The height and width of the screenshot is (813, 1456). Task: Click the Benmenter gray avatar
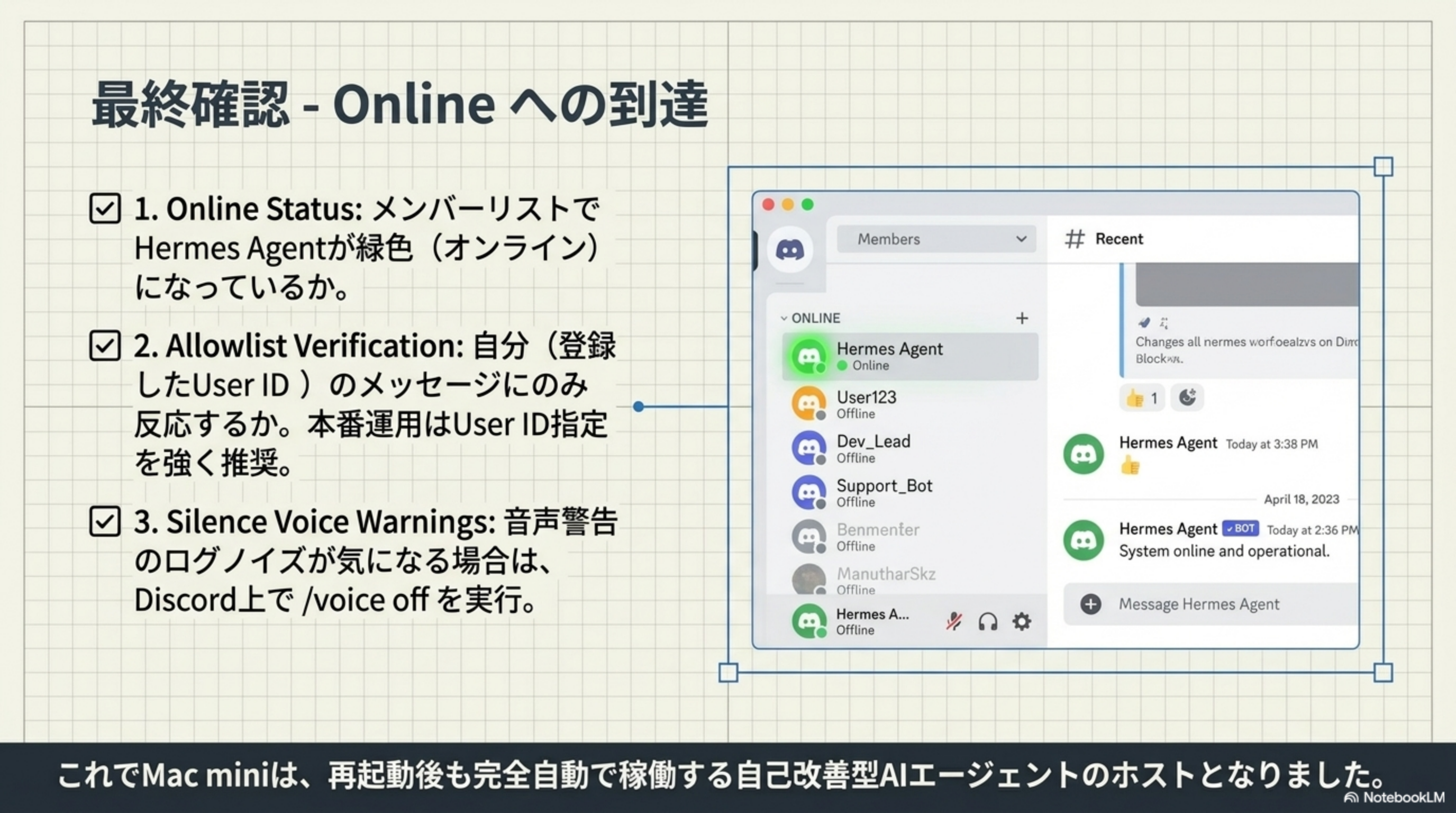click(x=809, y=537)
